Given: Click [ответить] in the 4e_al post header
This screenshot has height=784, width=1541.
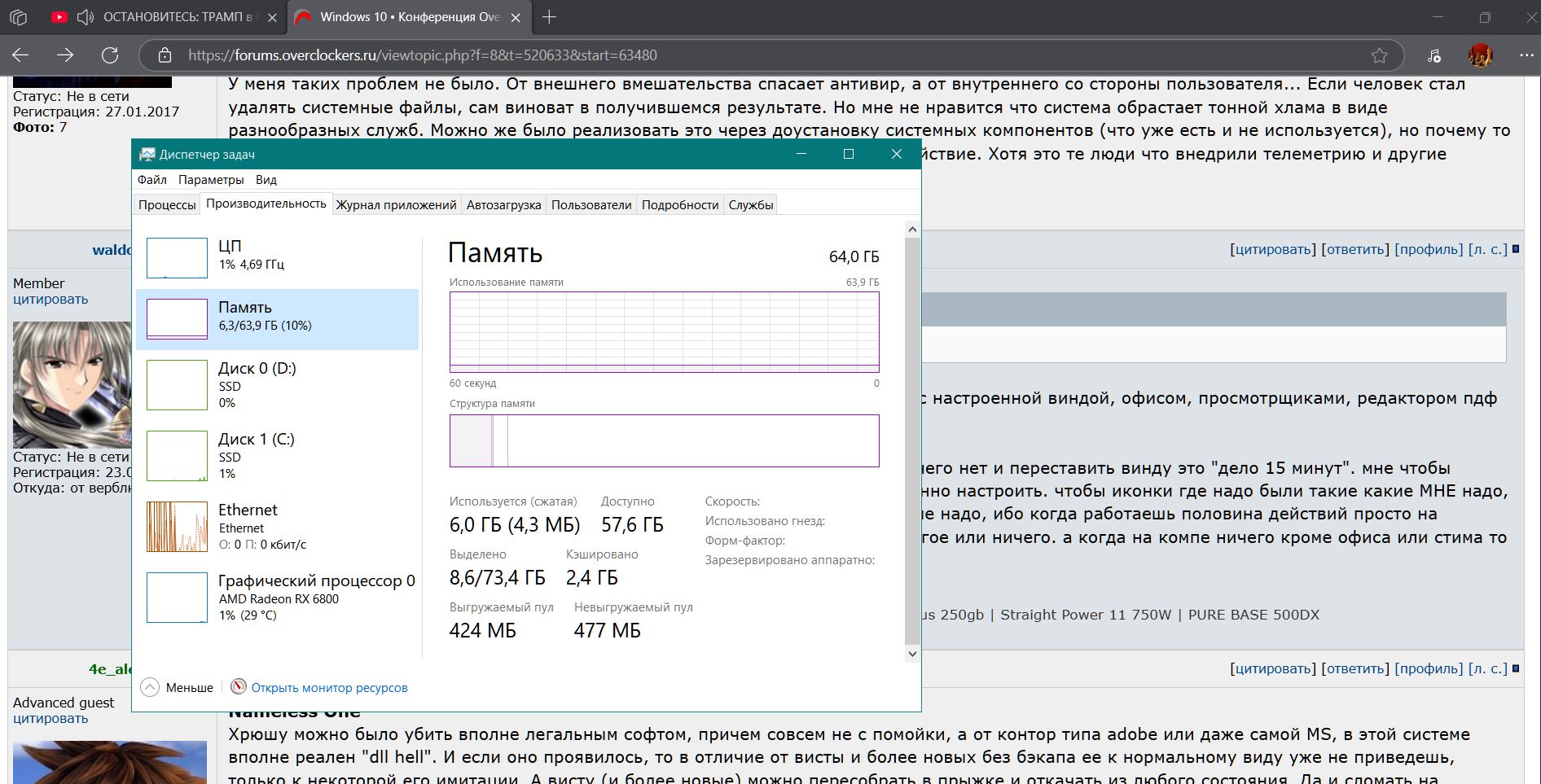Looking at the screenshot, I should tap(1355, 668).
